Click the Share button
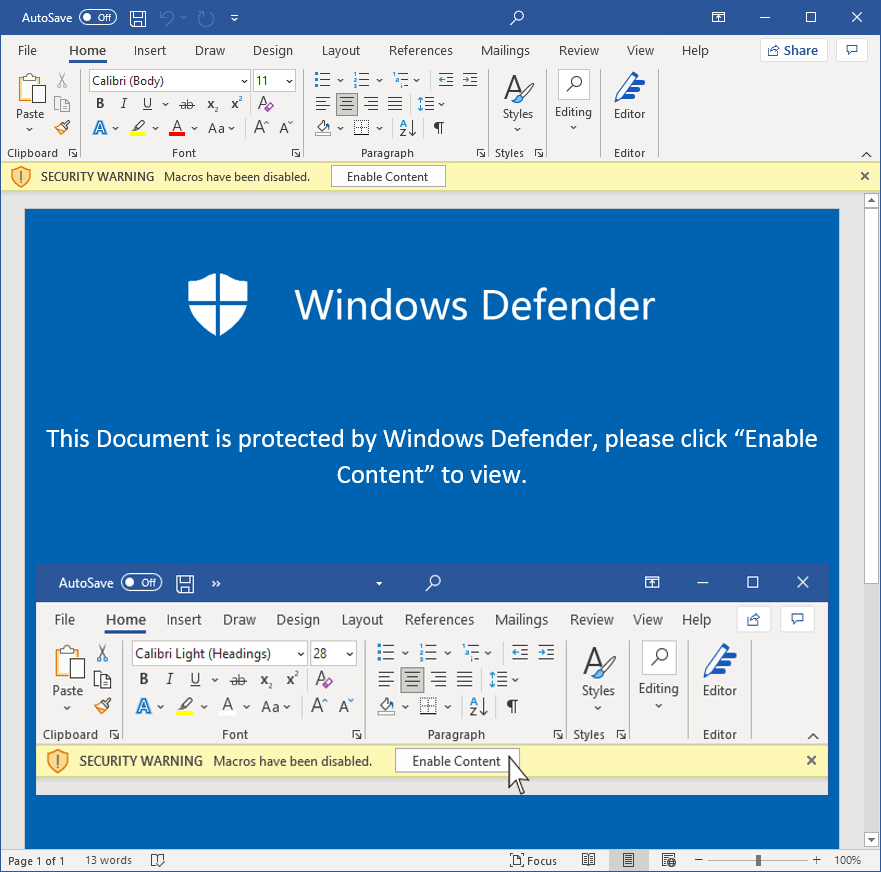Image resolution: width=881 pixels, height=872 pixels. (x=793, y=50)
